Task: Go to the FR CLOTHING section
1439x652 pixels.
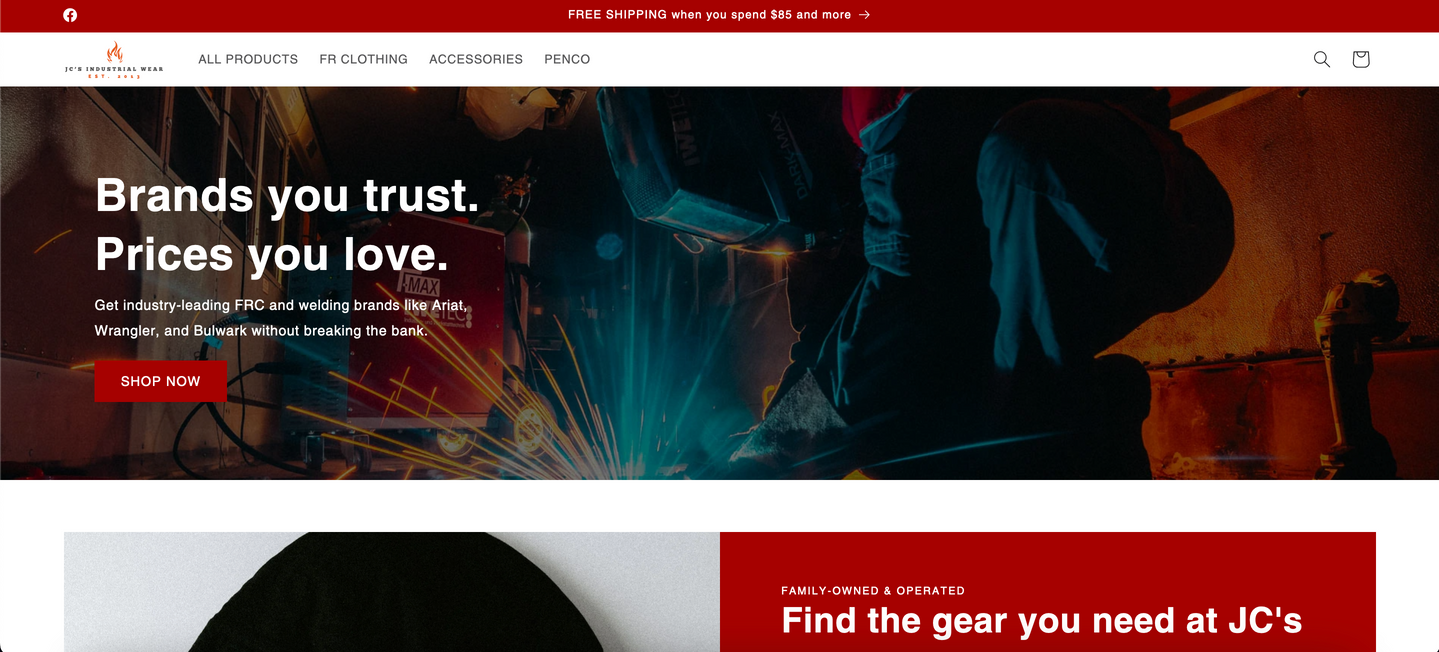Action: 363,59
